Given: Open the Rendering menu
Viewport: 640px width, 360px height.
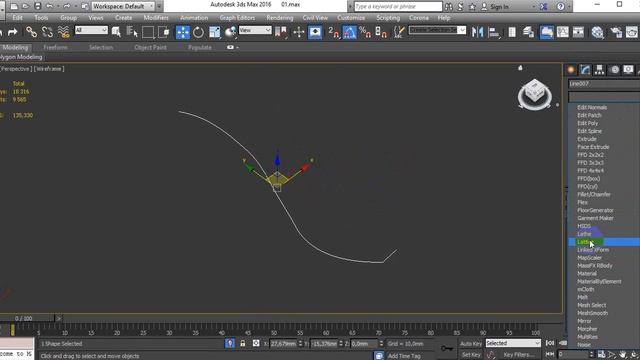Looking at the screenshot, I should pyautogui.click(x=280, y=18).
